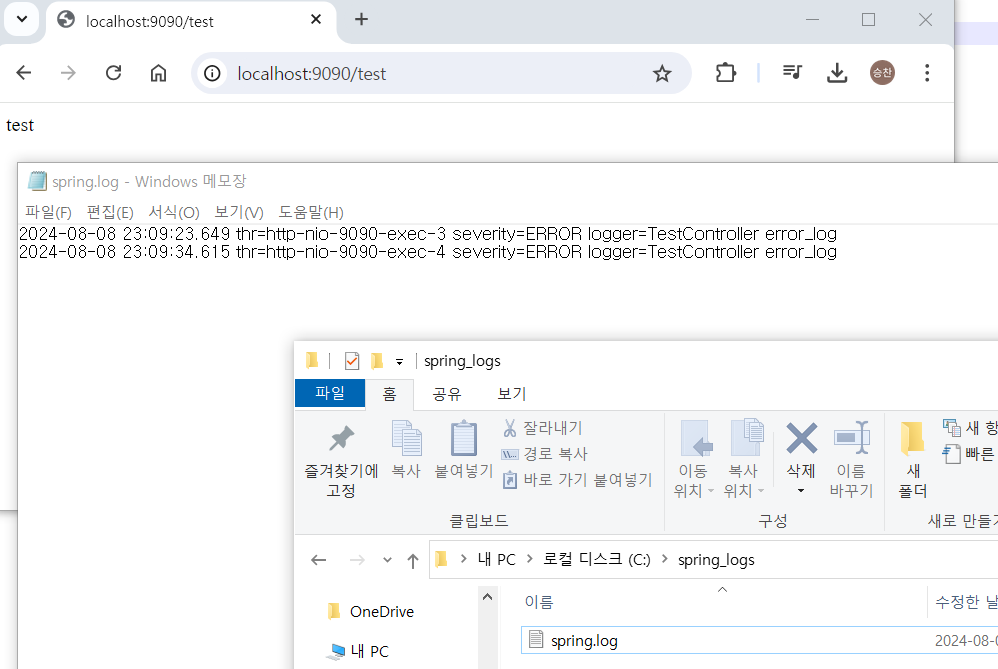
Task: Open the Chrome extensions puzzle icon
Action: pyautogui.click(x=725, y=73)
